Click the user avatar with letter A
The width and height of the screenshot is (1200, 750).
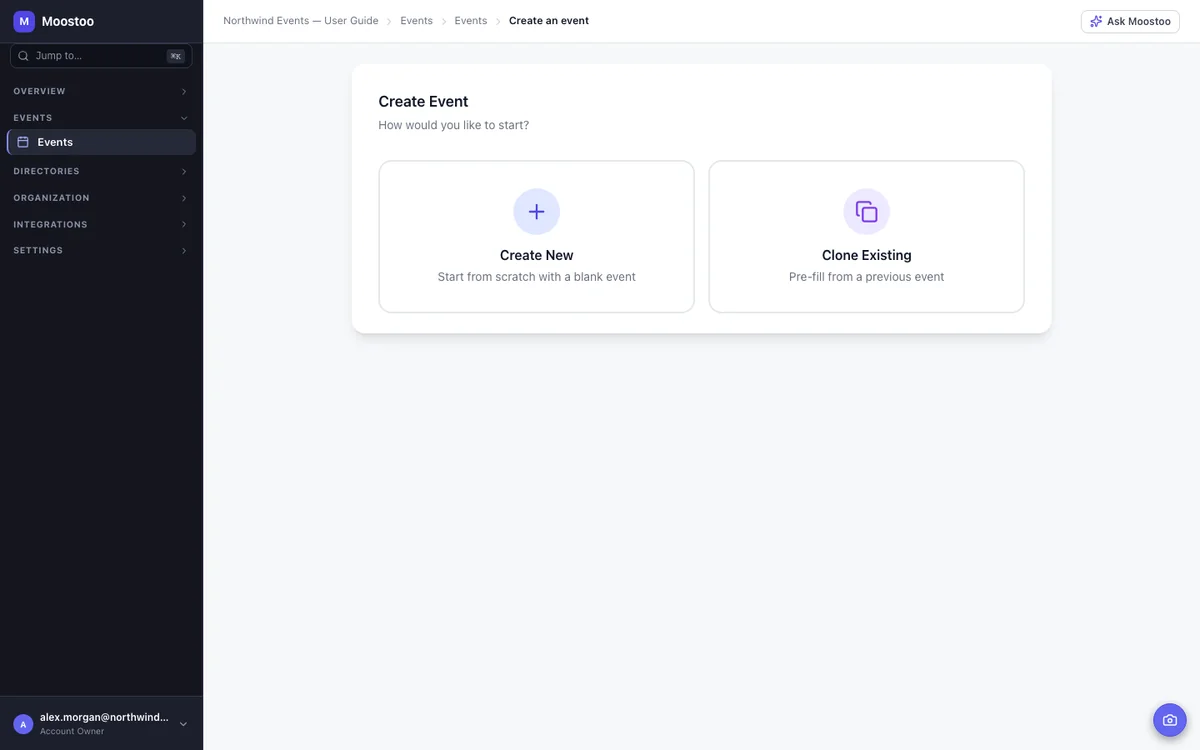[23, 724]
